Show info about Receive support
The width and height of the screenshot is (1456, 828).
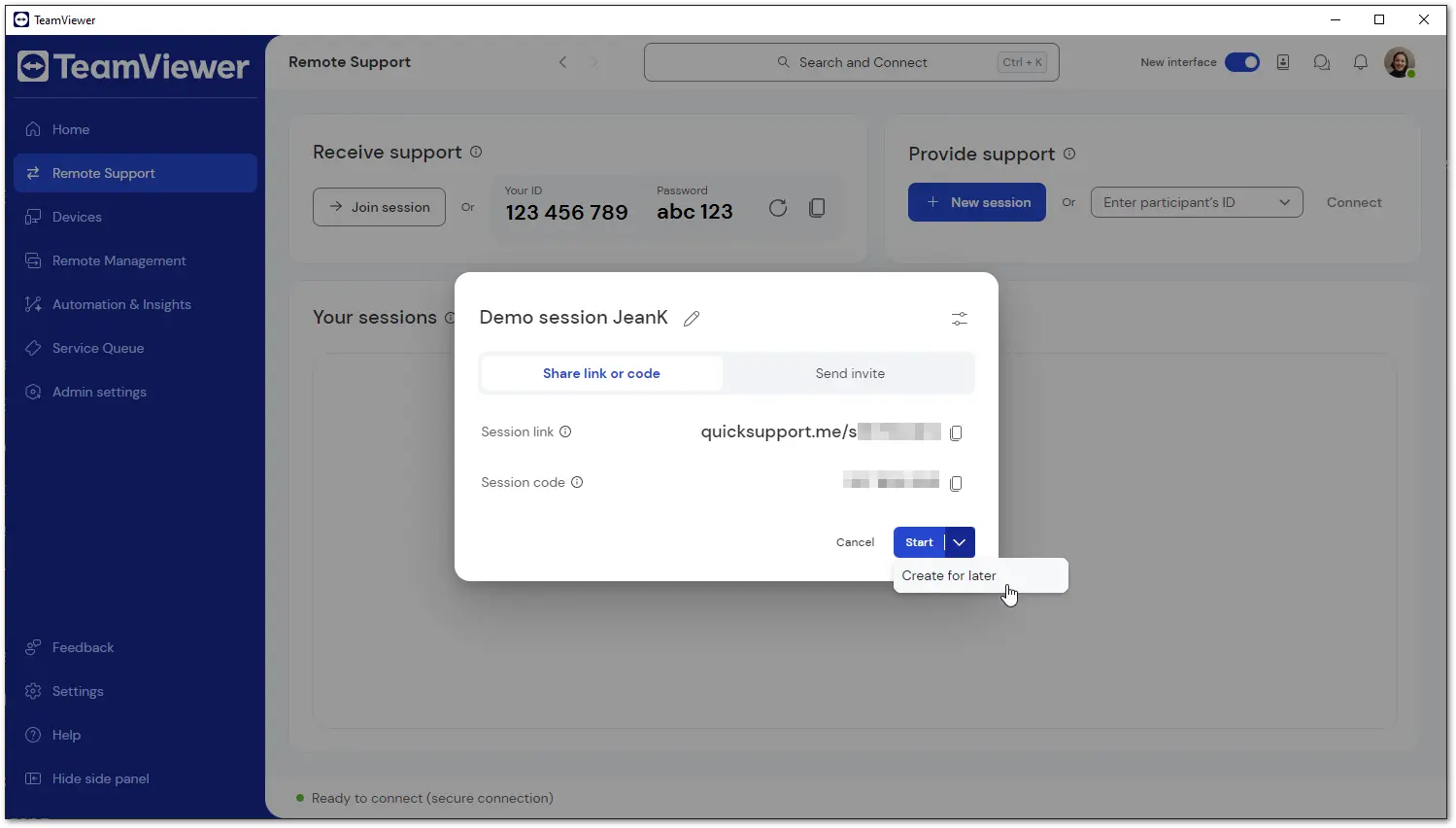pyautogui.click(x=476, y=152)
